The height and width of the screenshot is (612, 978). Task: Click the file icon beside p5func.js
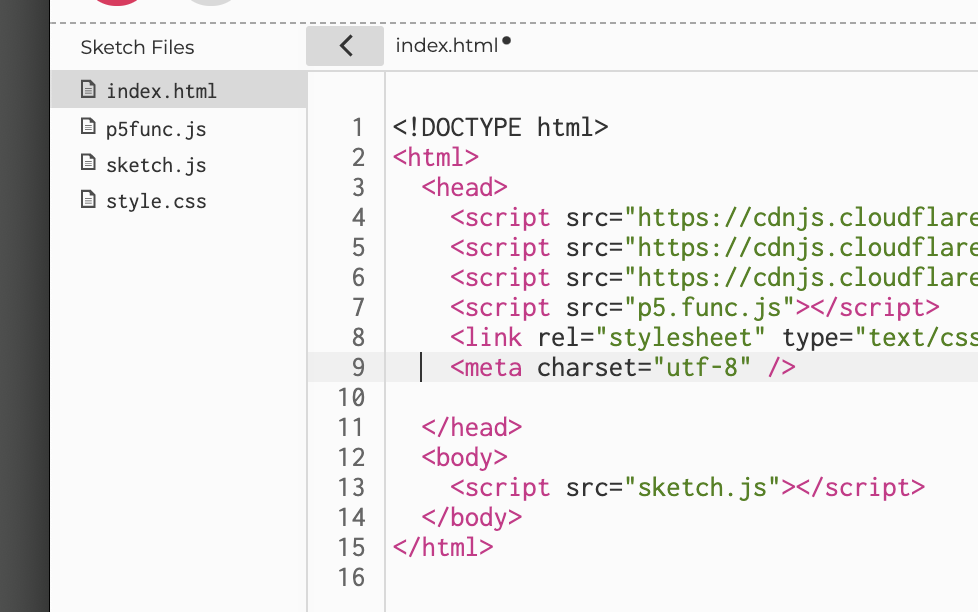(89, 127)
